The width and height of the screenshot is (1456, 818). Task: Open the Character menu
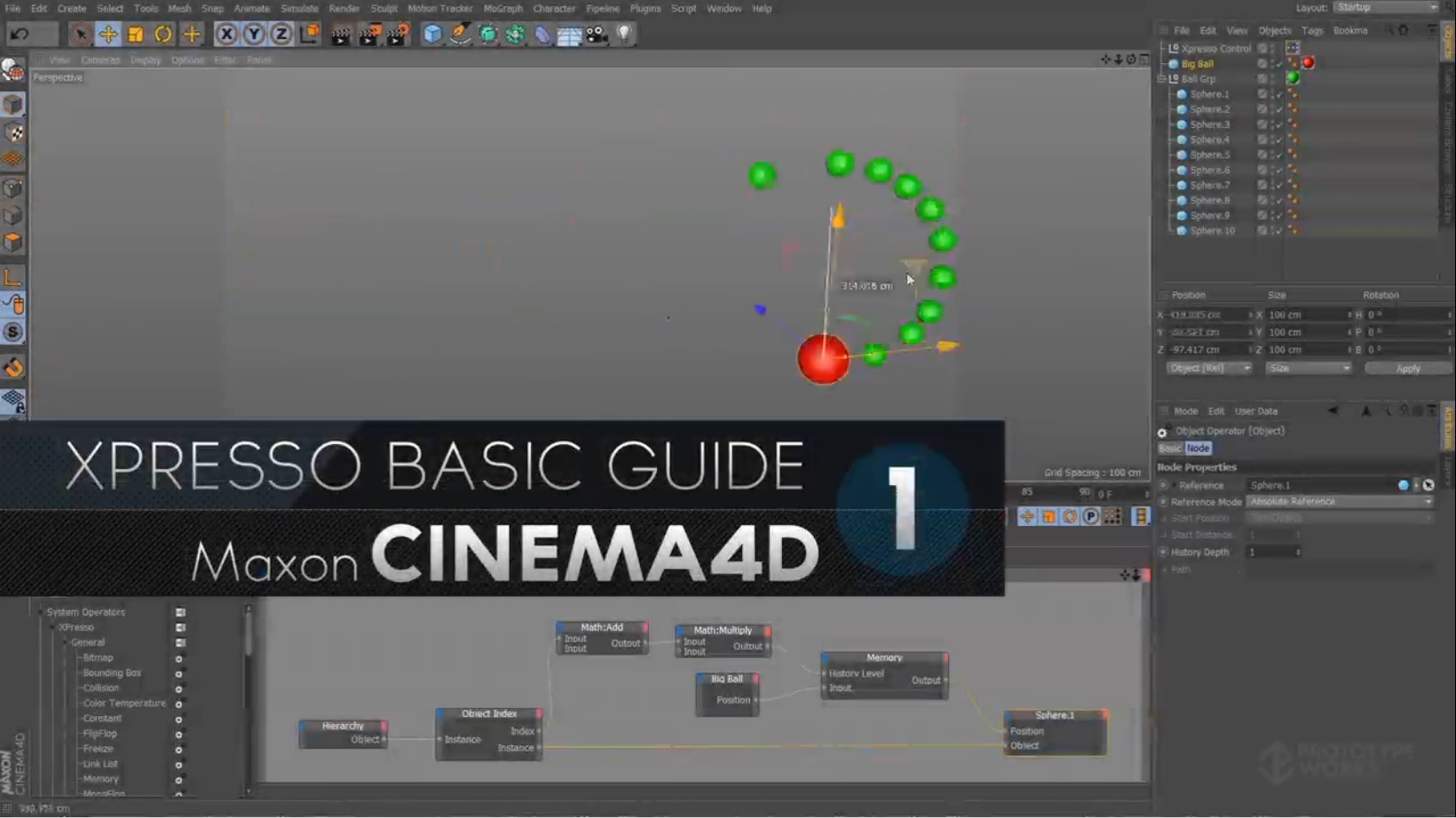554,8
